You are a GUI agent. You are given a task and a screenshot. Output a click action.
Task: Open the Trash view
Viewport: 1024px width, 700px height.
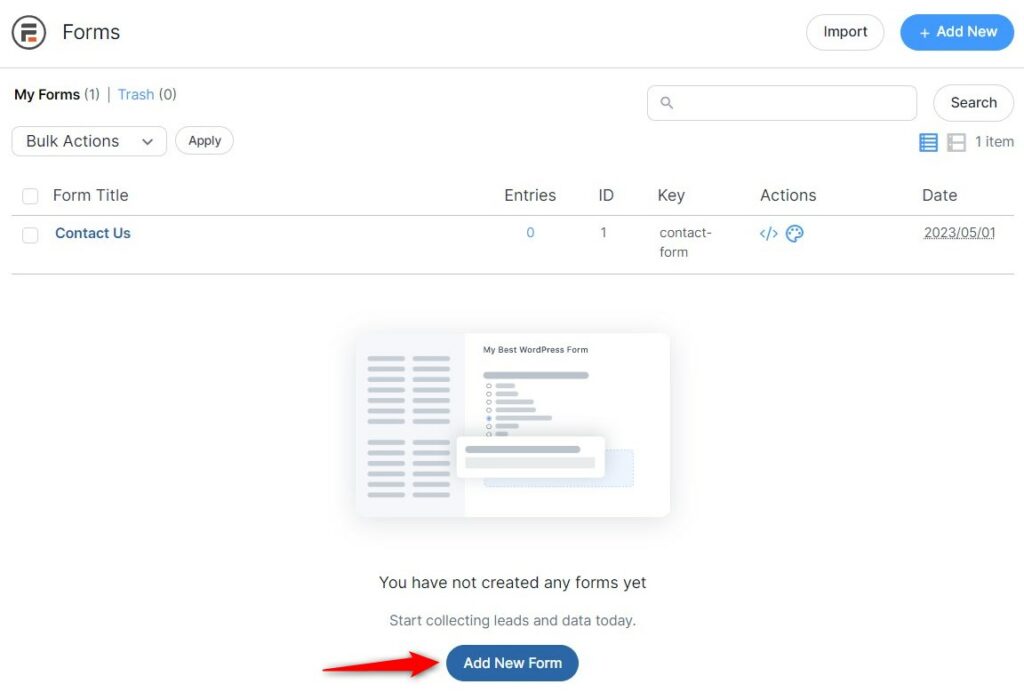136,95
